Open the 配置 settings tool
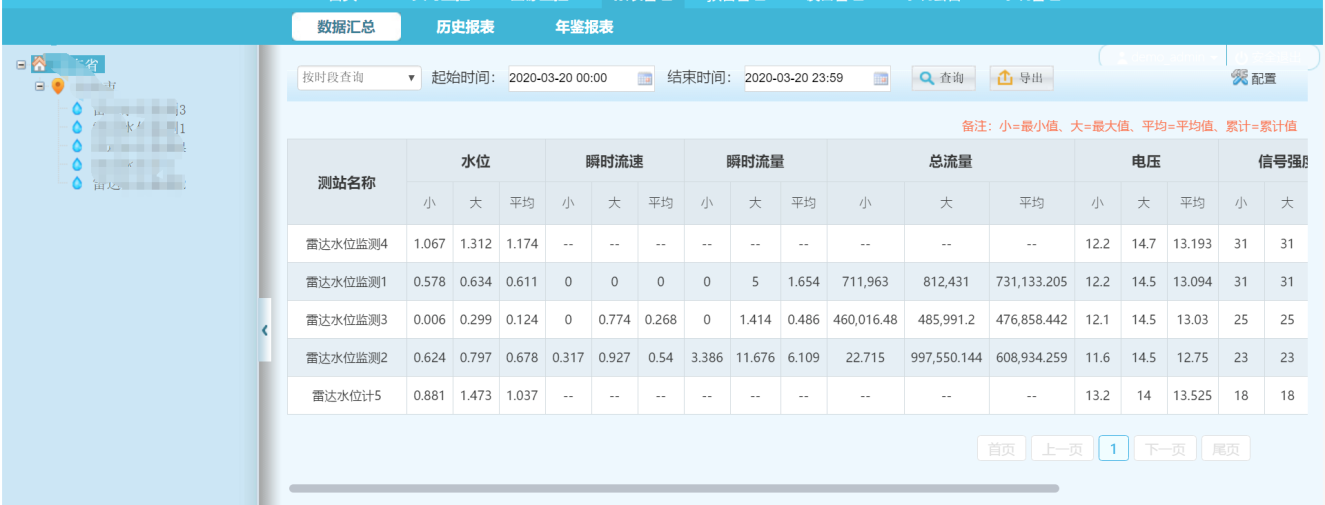 (1253, 78)
